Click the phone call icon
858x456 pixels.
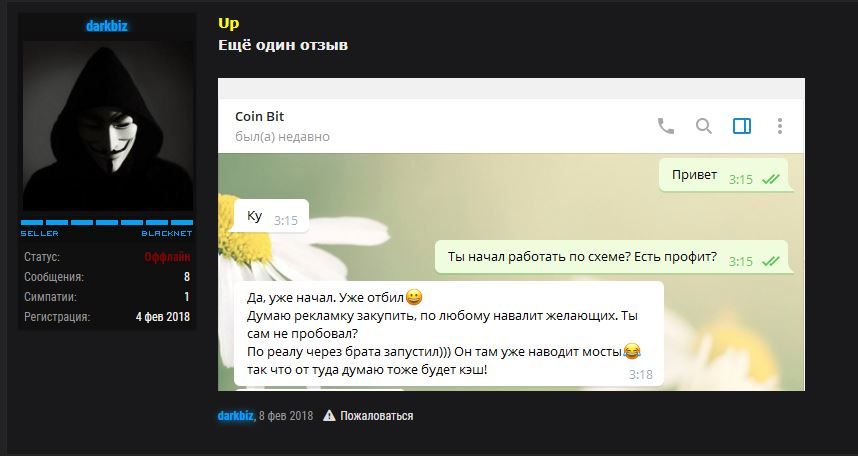(x=665, y=126)
